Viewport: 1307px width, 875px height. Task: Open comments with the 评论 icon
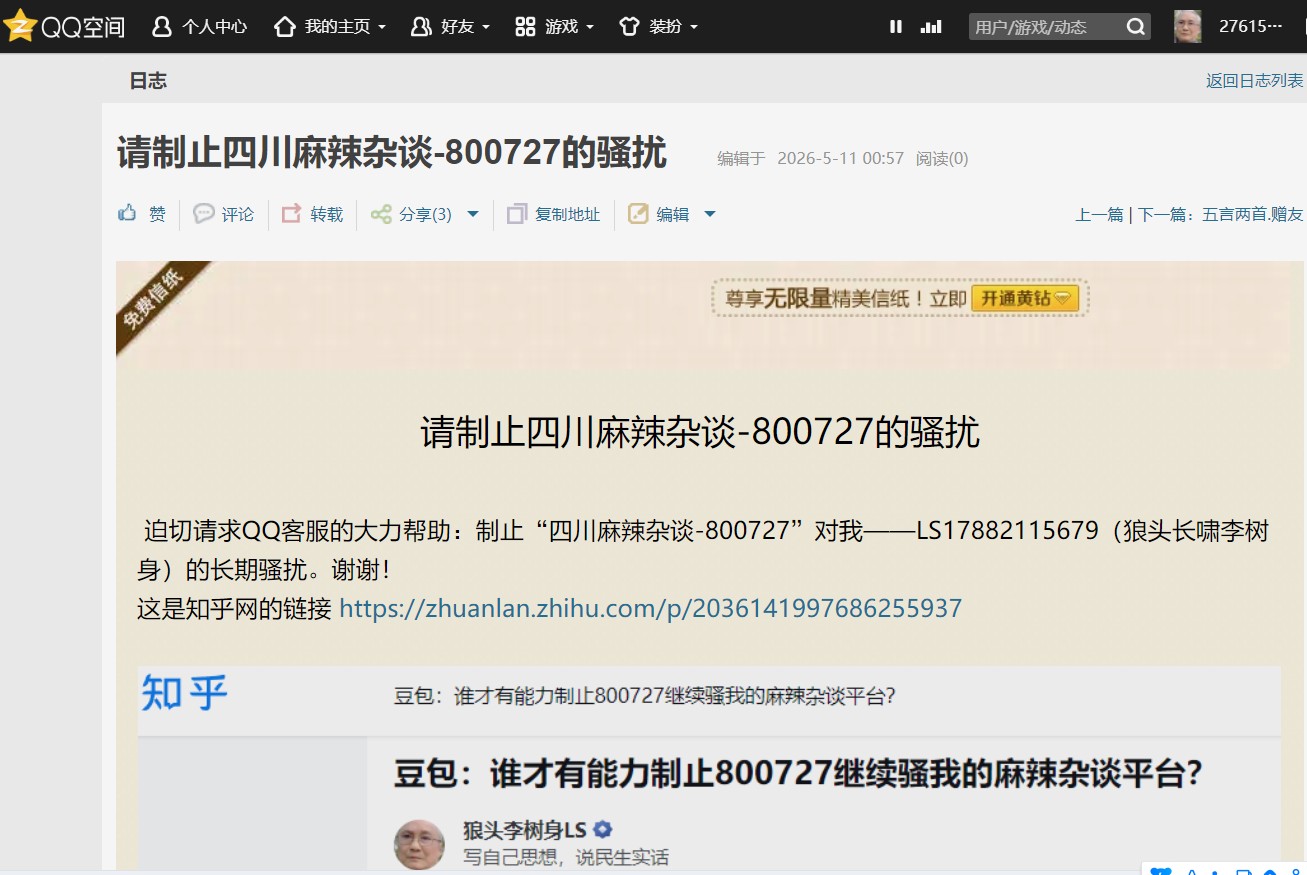(224, 214)
